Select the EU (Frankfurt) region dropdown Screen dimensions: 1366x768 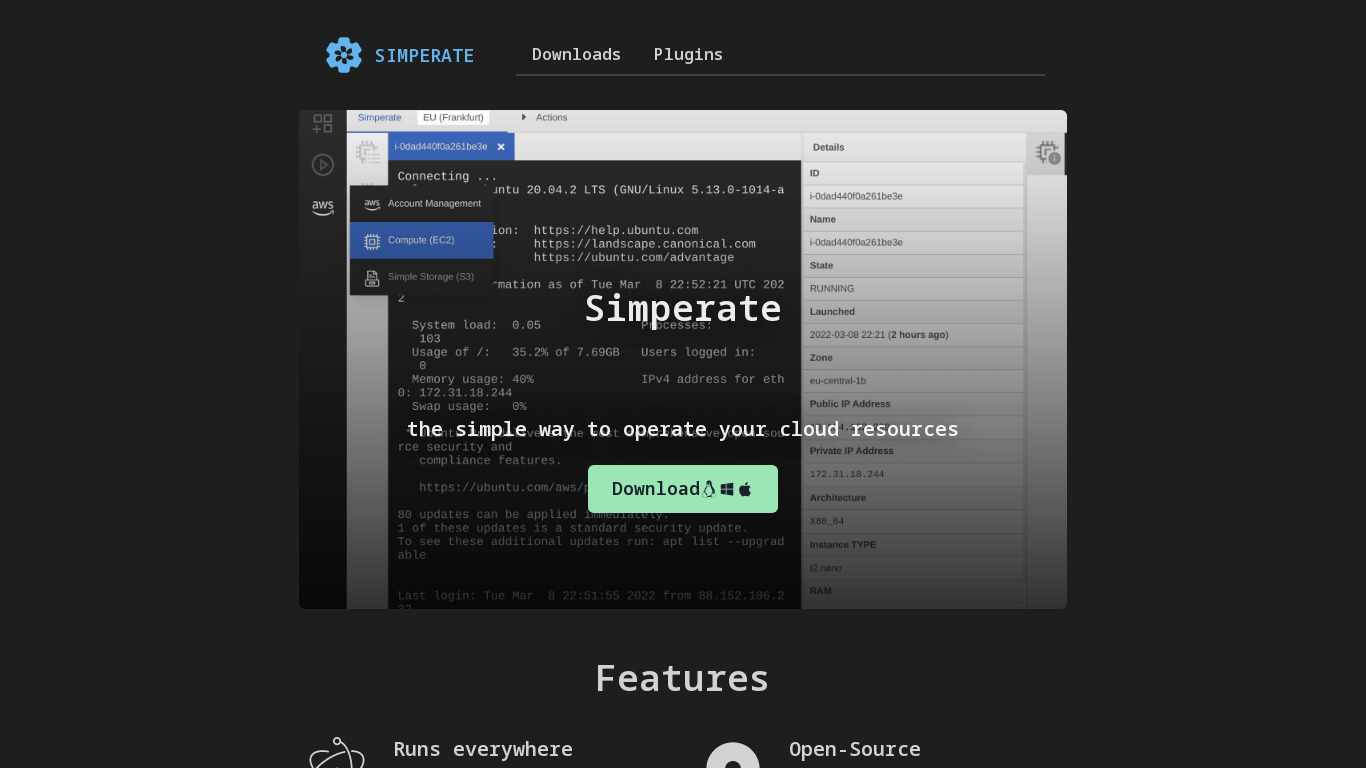[x=453, y=118]
